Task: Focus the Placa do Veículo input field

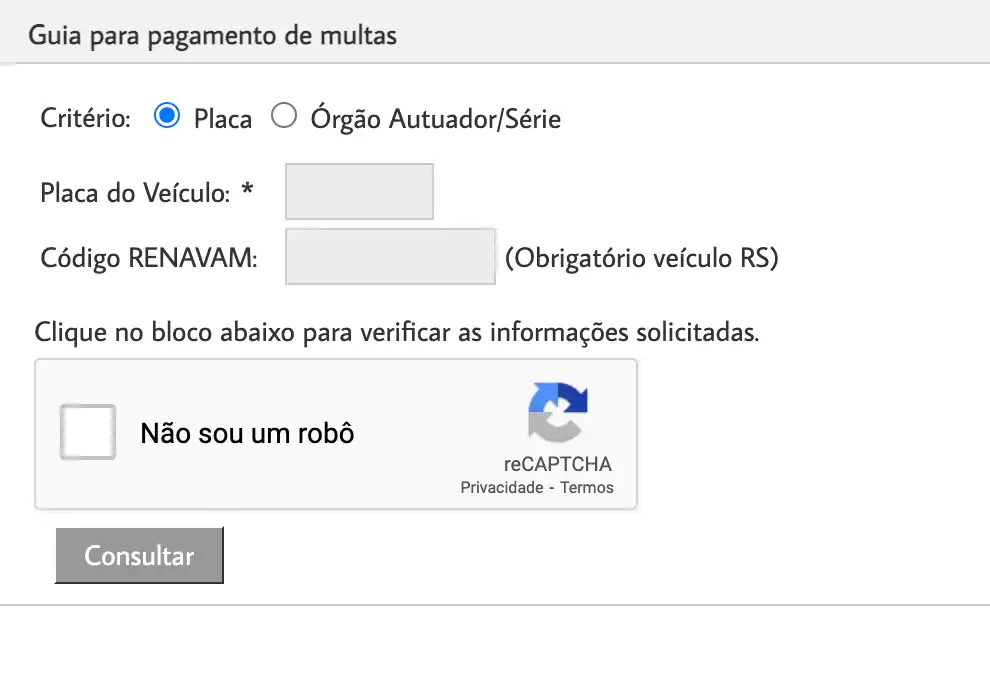Action: click(x=359, y=191)
